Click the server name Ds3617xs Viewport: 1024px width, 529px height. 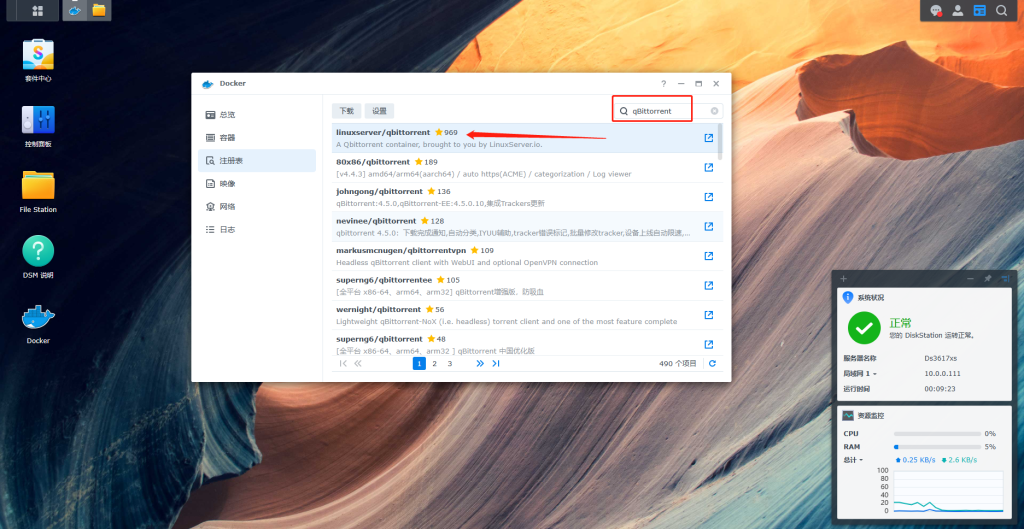click(x=942, y=358)
